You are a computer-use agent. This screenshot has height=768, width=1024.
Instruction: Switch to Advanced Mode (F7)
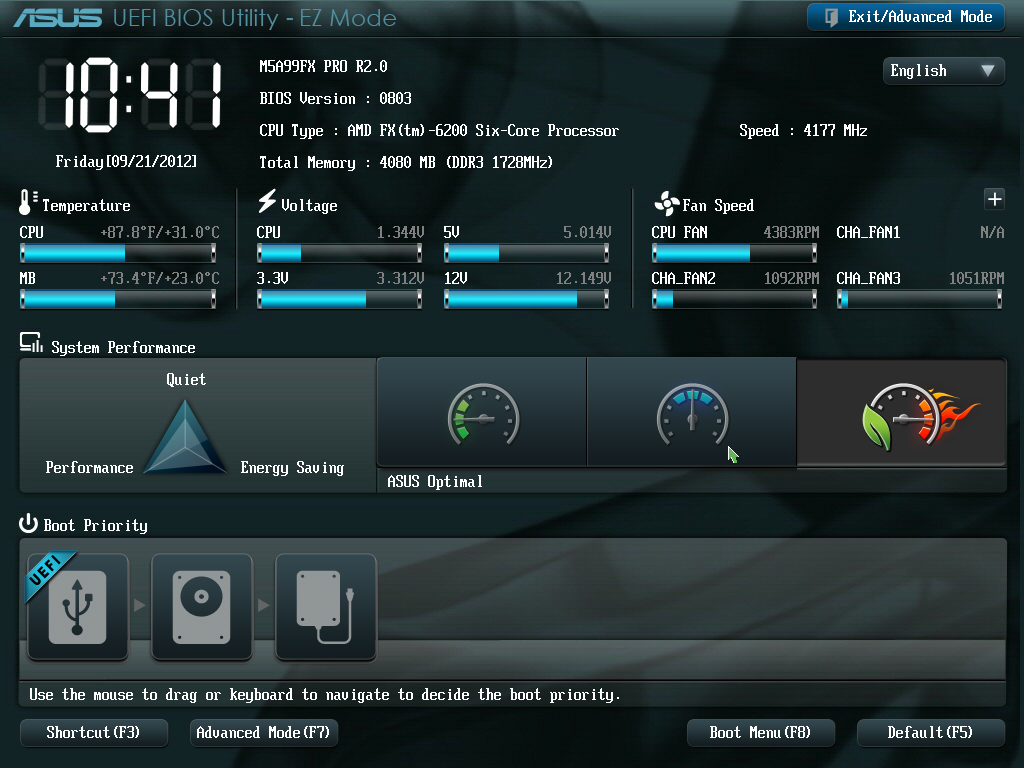click(x=263, y=733)
